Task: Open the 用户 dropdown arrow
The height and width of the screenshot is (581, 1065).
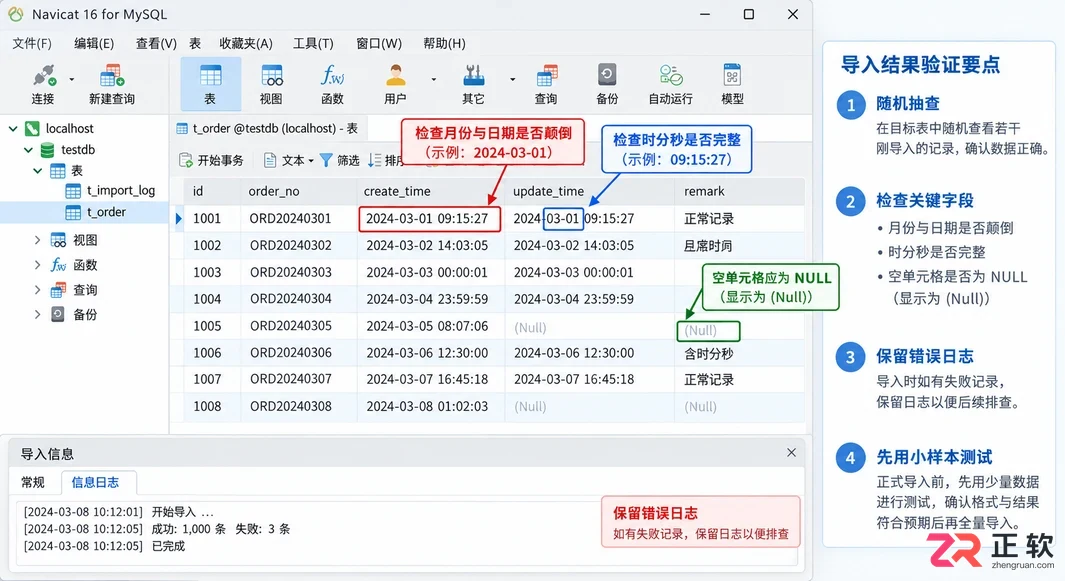Action: (433, 80)
